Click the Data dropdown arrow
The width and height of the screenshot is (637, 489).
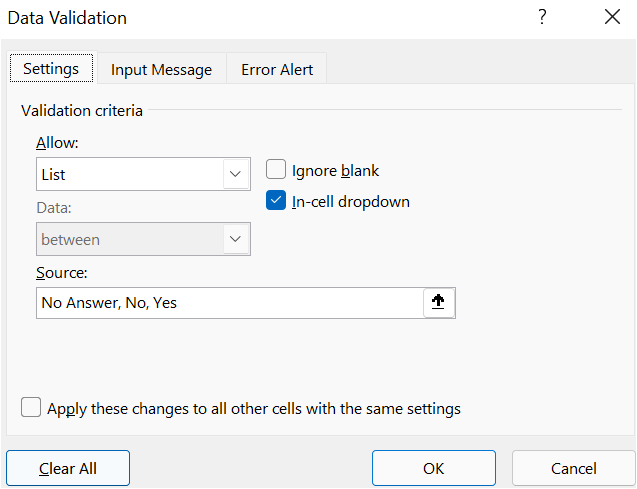pos(236,239)
